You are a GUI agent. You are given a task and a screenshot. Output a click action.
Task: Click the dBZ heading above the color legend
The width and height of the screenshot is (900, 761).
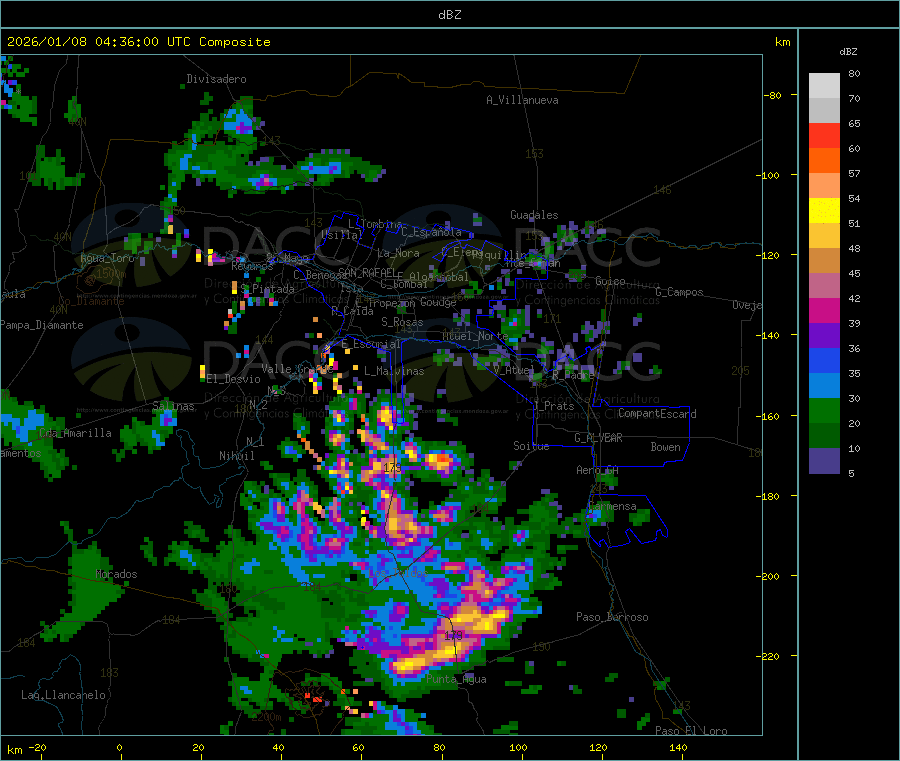[x=848, y=52]
